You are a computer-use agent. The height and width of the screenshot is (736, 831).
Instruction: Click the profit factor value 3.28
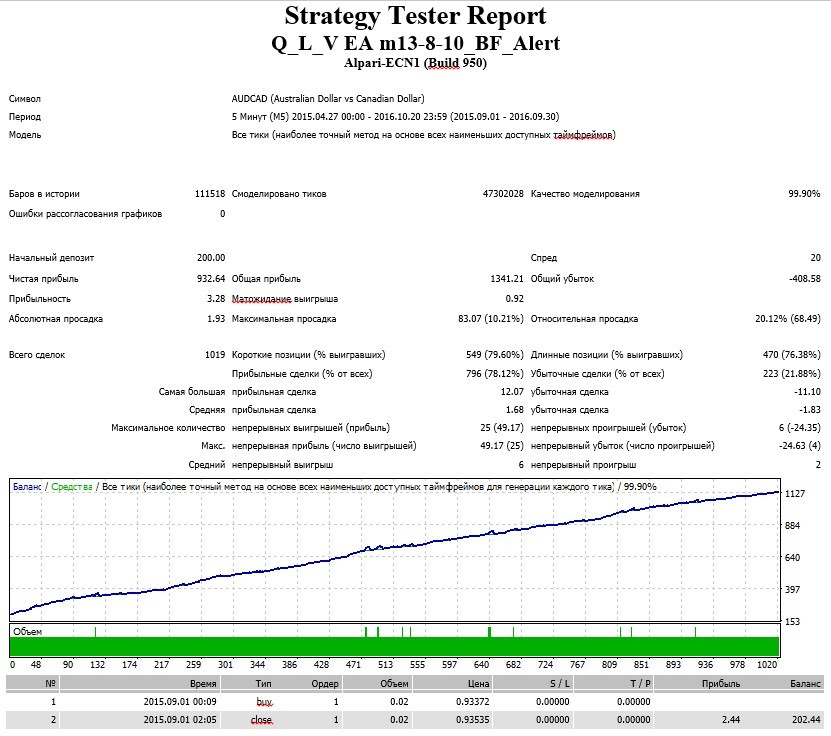216,299
